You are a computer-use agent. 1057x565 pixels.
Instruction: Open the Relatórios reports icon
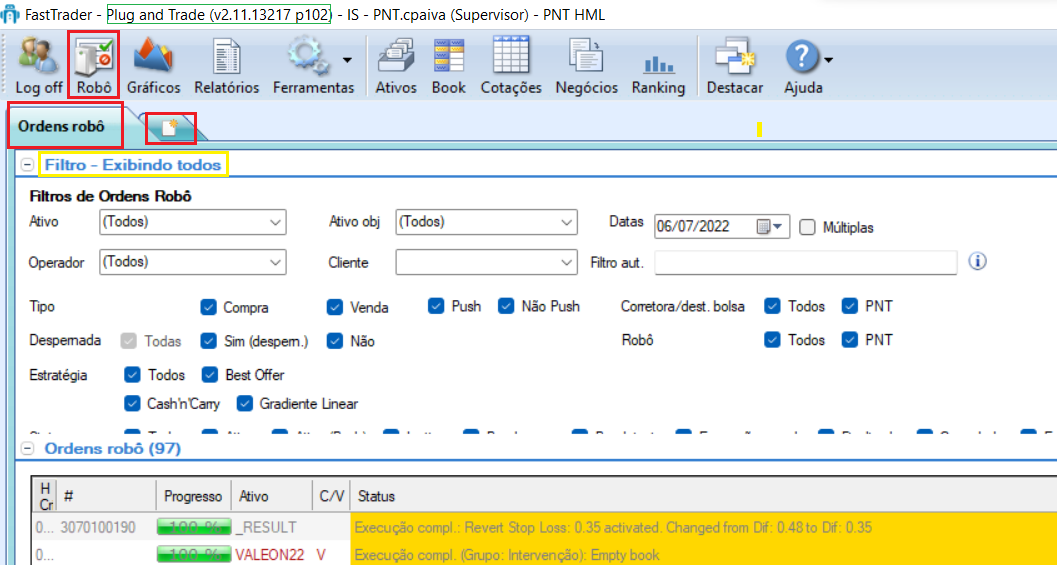tap(226, 66)
